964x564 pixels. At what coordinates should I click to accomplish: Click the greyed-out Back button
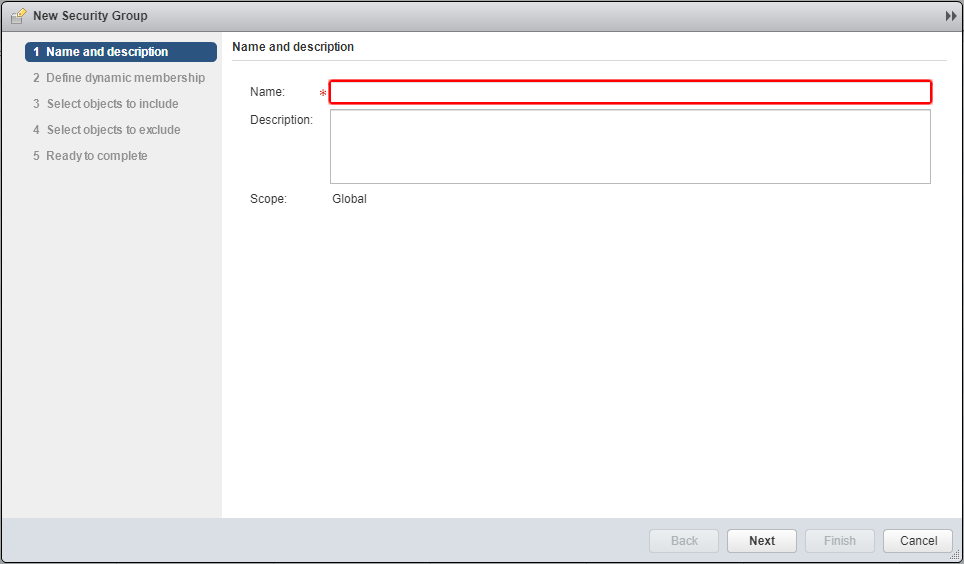[x=684, y=541]
